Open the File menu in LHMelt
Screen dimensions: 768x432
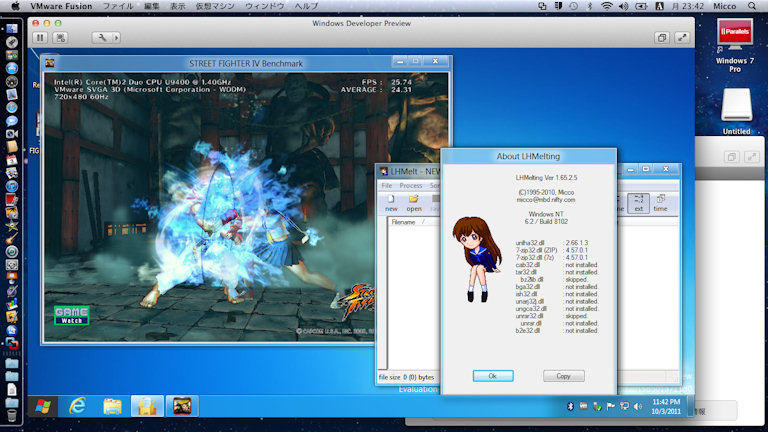tap(387, 186)
